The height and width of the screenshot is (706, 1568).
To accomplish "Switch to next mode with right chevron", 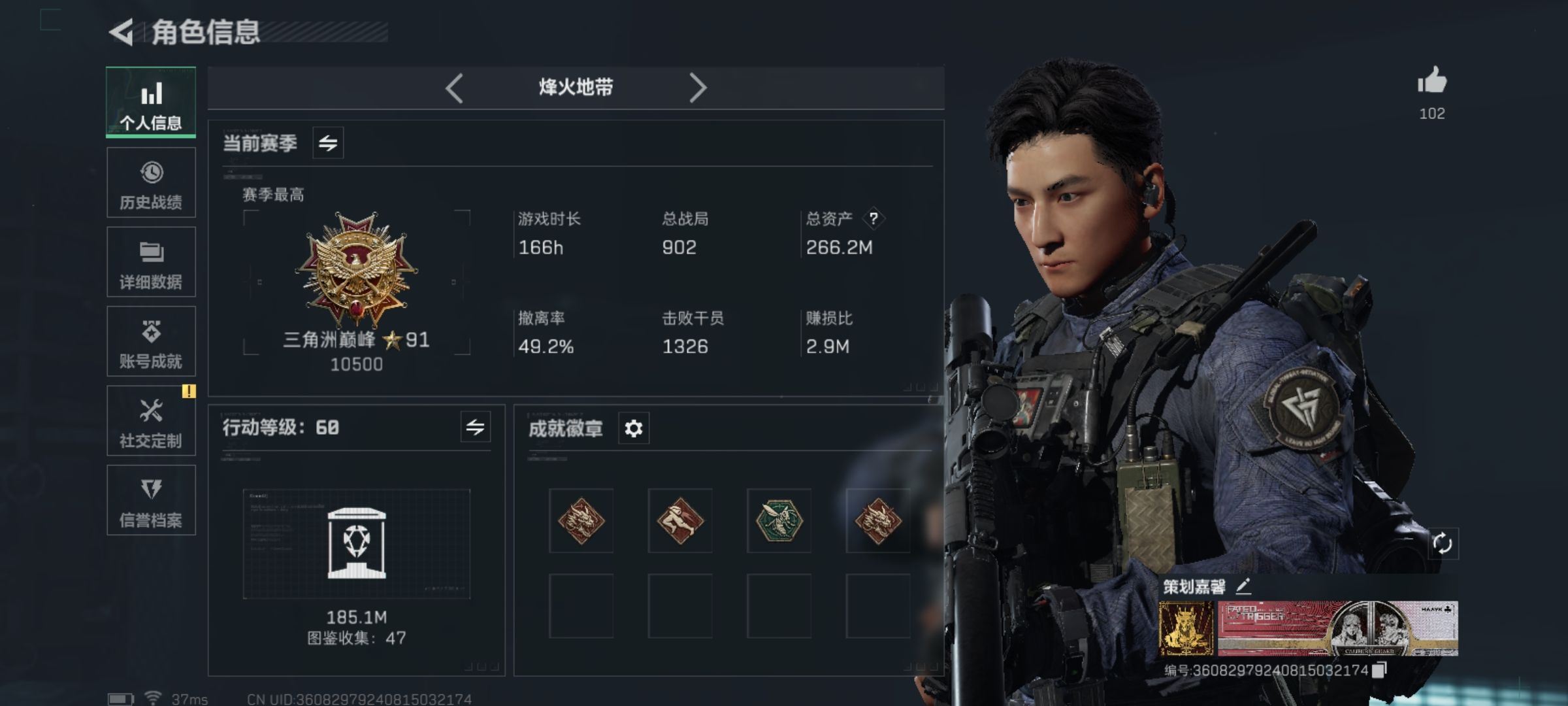I will pyautogui.click(x=697, y=88).
